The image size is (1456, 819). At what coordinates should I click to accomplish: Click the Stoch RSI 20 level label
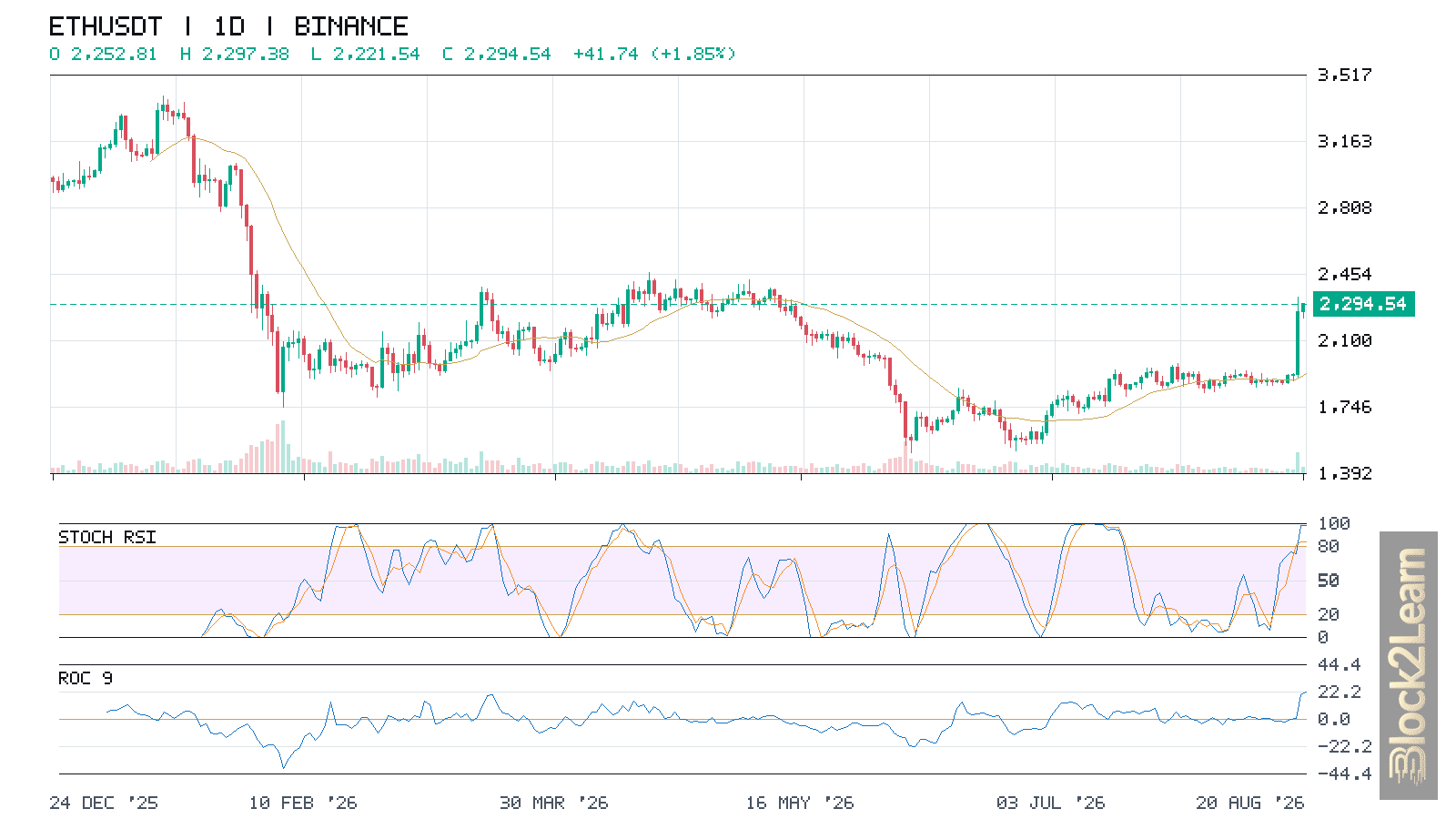pyautogui.click(x=1329, y=614)
